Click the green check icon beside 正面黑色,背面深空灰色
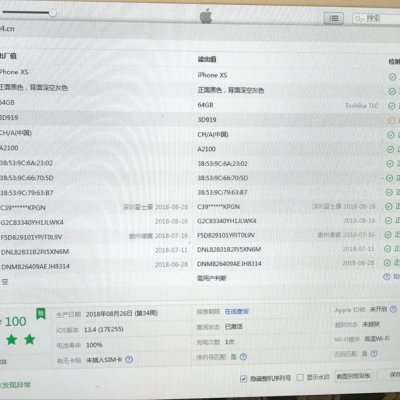This screenshot has height=400, width=400. 392,91
